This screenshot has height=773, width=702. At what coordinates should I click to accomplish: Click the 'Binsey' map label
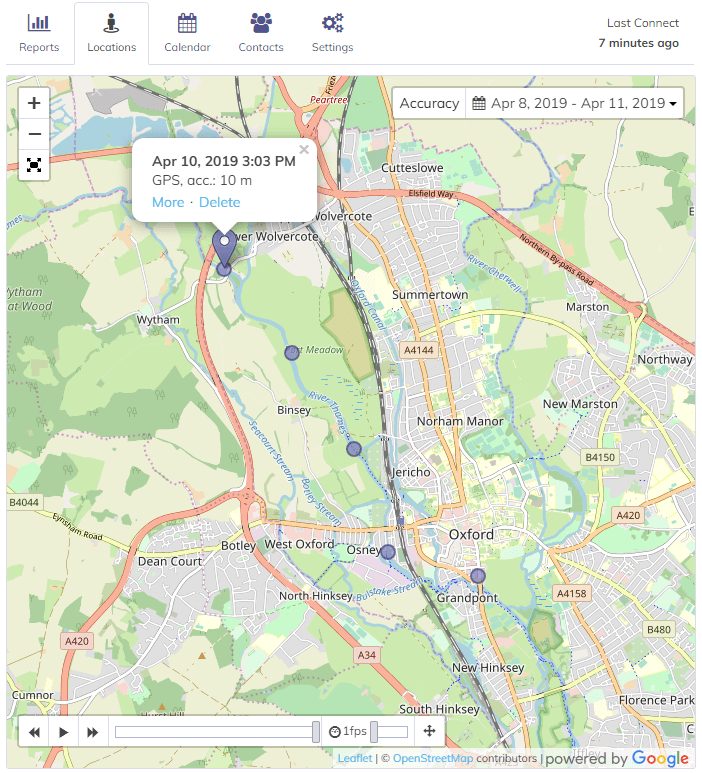[294, 410]
